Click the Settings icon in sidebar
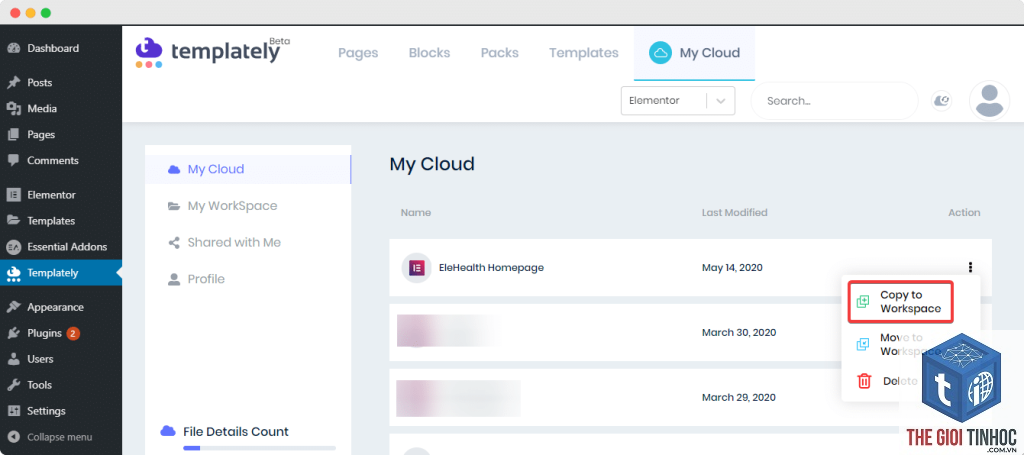The width and height of the screenshot is (1024, 455). pyautogui.click(x=13, y=411)
